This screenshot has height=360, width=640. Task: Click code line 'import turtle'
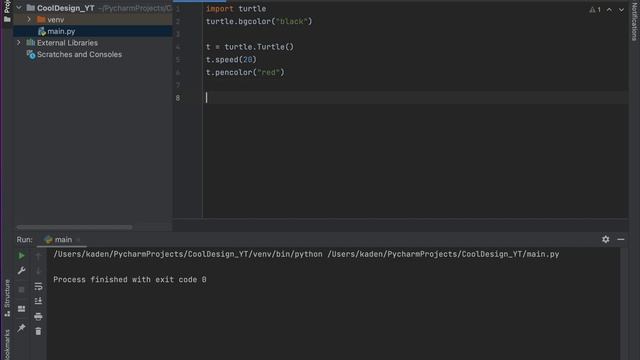[x=236, y=9]
